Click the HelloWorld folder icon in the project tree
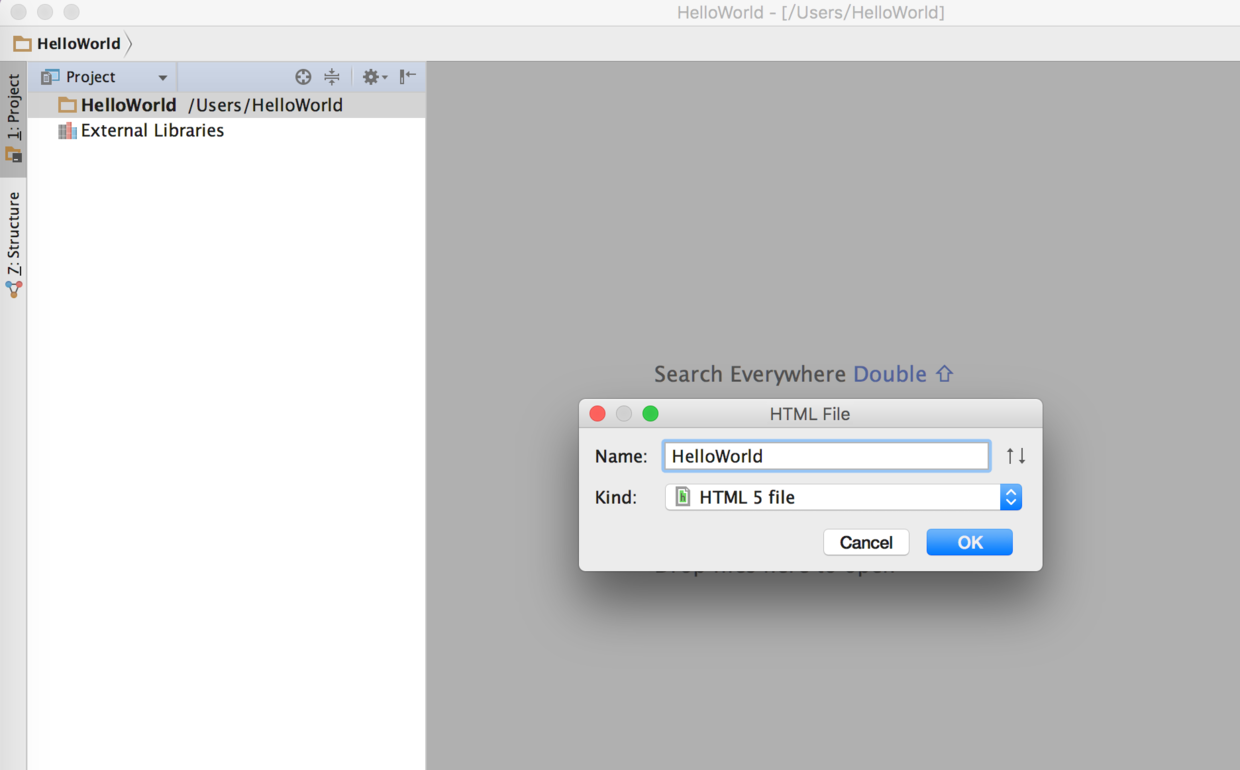Image resolution: width=1240 pixels, height=770 pixels. 67,105
